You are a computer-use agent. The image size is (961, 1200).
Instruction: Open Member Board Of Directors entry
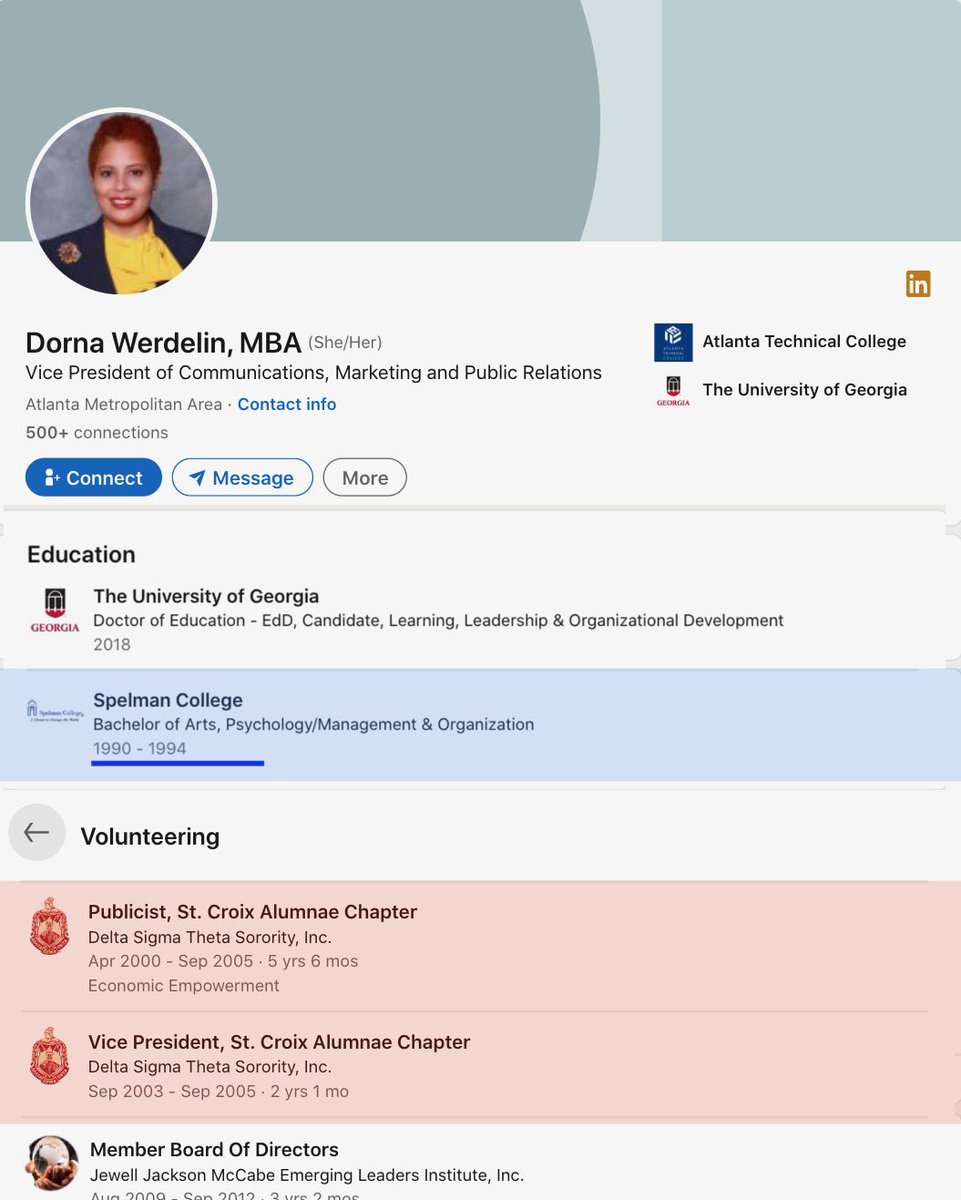click(214, 1150)
